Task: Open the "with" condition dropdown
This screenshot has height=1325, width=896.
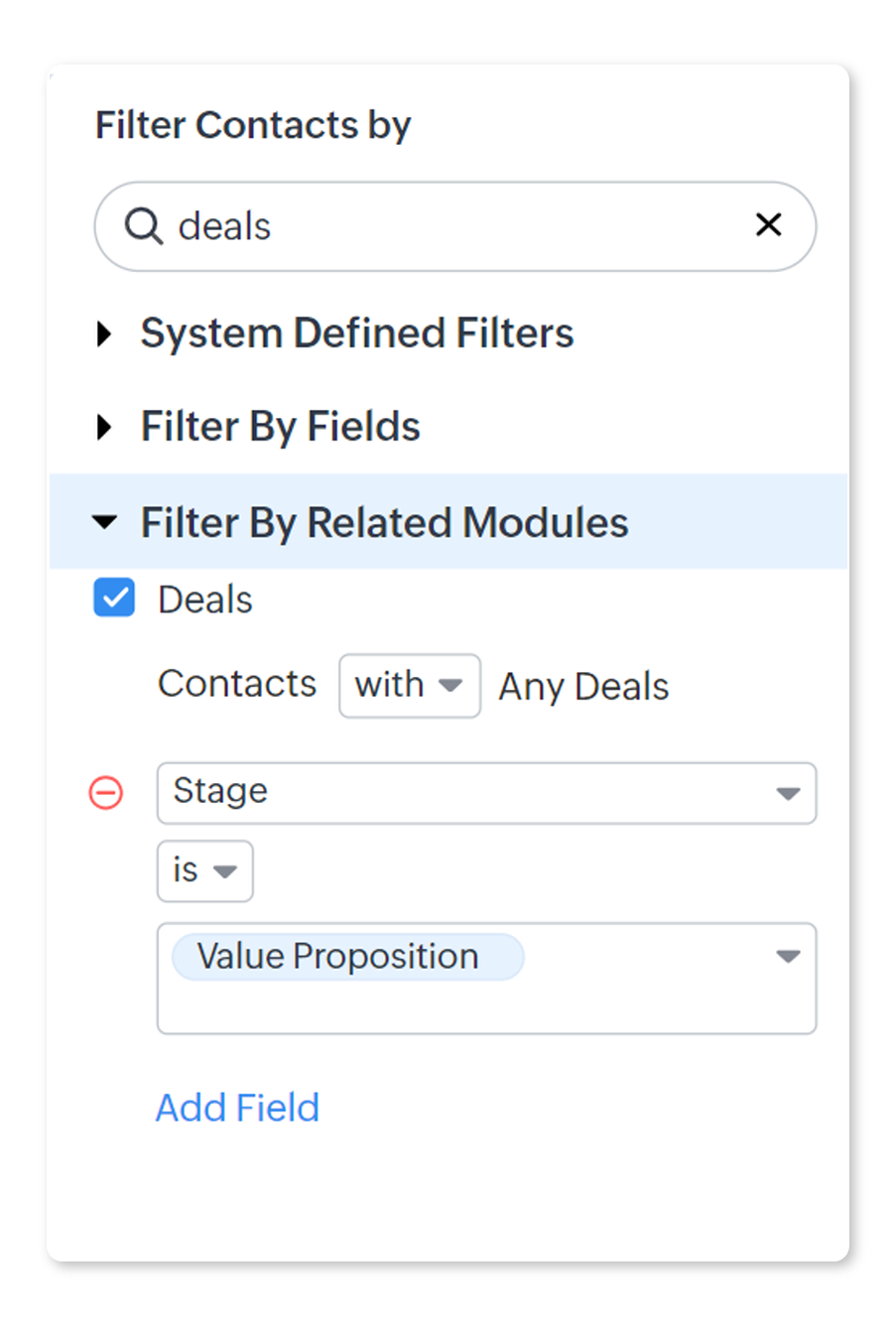Action: tap(409, 686)
